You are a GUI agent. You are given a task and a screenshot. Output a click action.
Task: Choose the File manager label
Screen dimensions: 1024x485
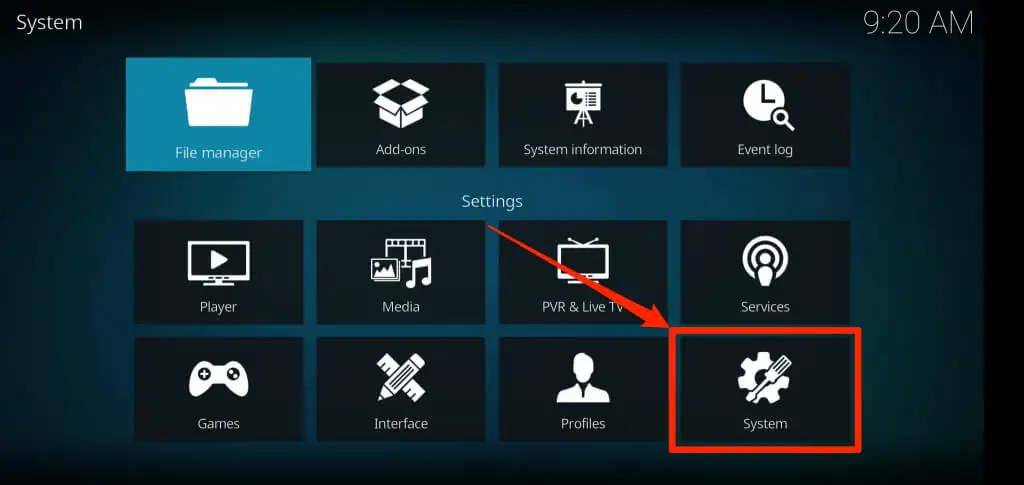pyautogui.click(x=218, y=153)
